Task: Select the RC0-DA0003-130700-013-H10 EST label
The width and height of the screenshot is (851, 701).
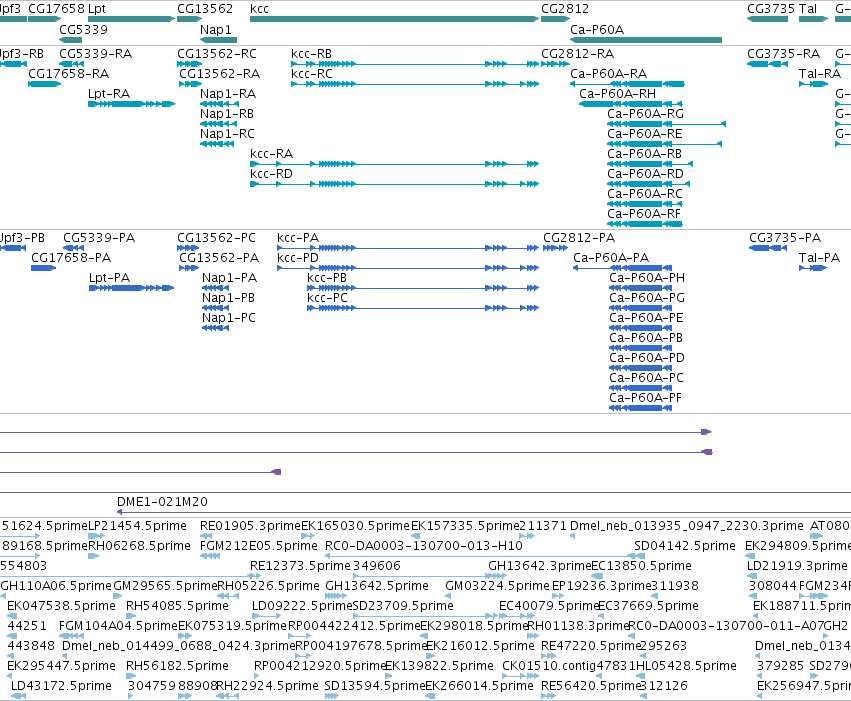Action: click(x=424, y=545)
